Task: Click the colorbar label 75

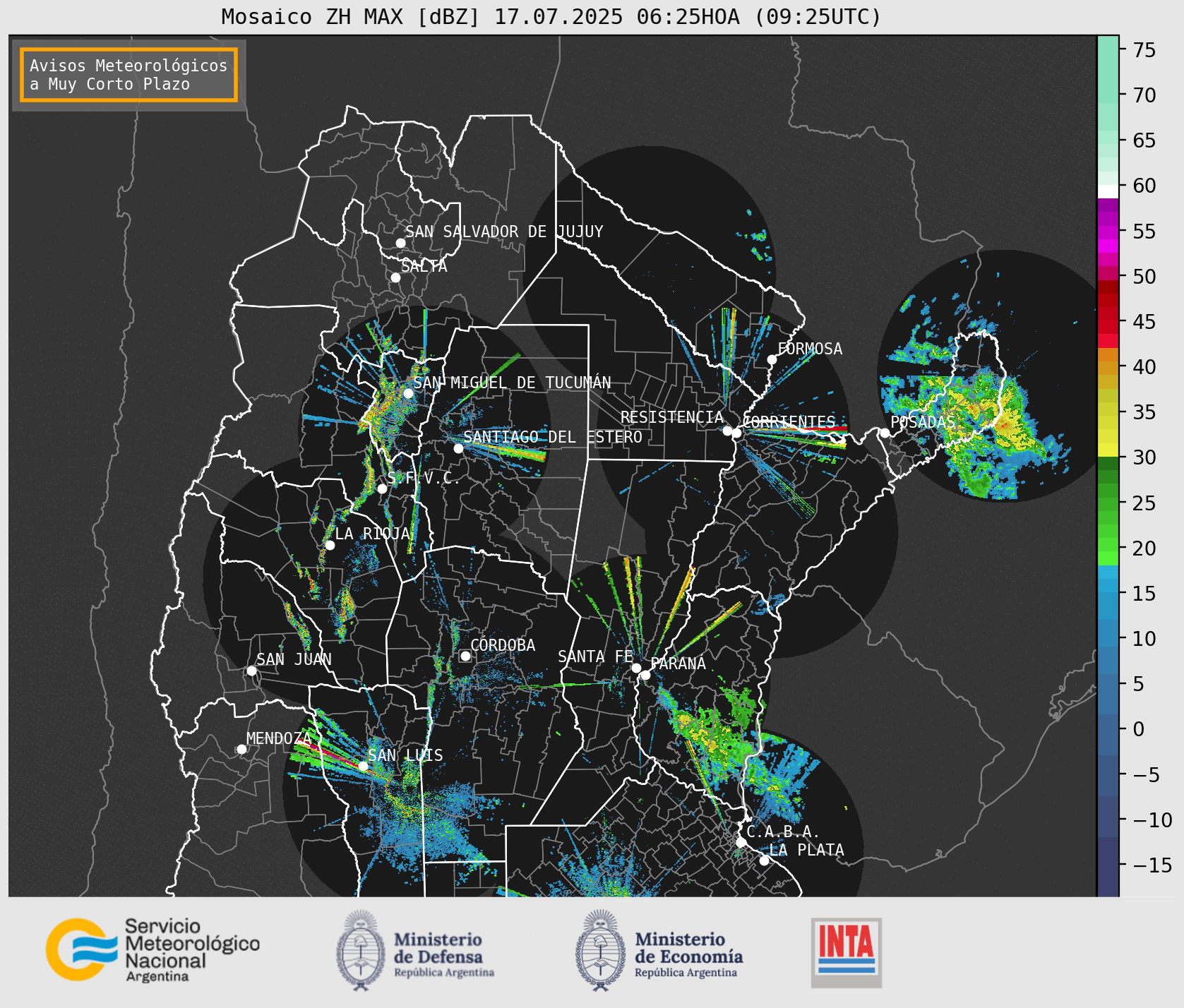Action: click(1144, 50)
